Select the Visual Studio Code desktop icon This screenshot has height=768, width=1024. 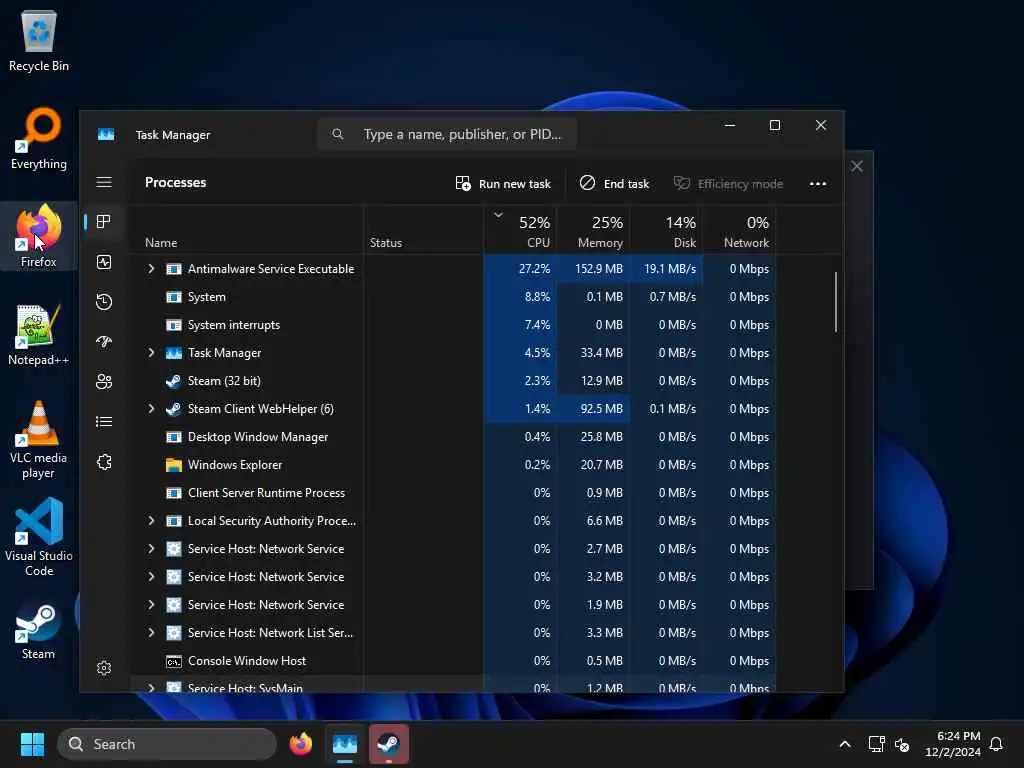tap(39, 537)
